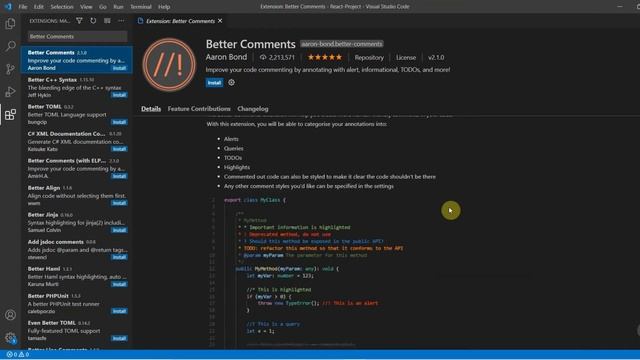Viewport: 640px width, 360px height.
Task: Switch to the Changelog tab
Action: [x=253, y=109]
